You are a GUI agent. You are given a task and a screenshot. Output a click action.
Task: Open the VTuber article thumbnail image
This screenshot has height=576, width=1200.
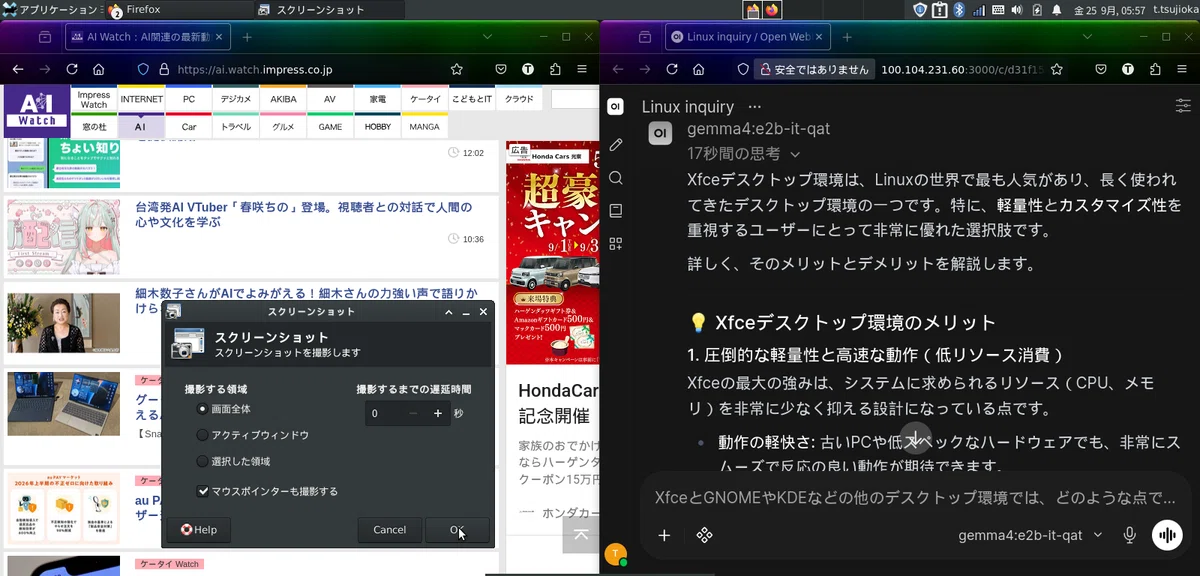click(63, 238)
